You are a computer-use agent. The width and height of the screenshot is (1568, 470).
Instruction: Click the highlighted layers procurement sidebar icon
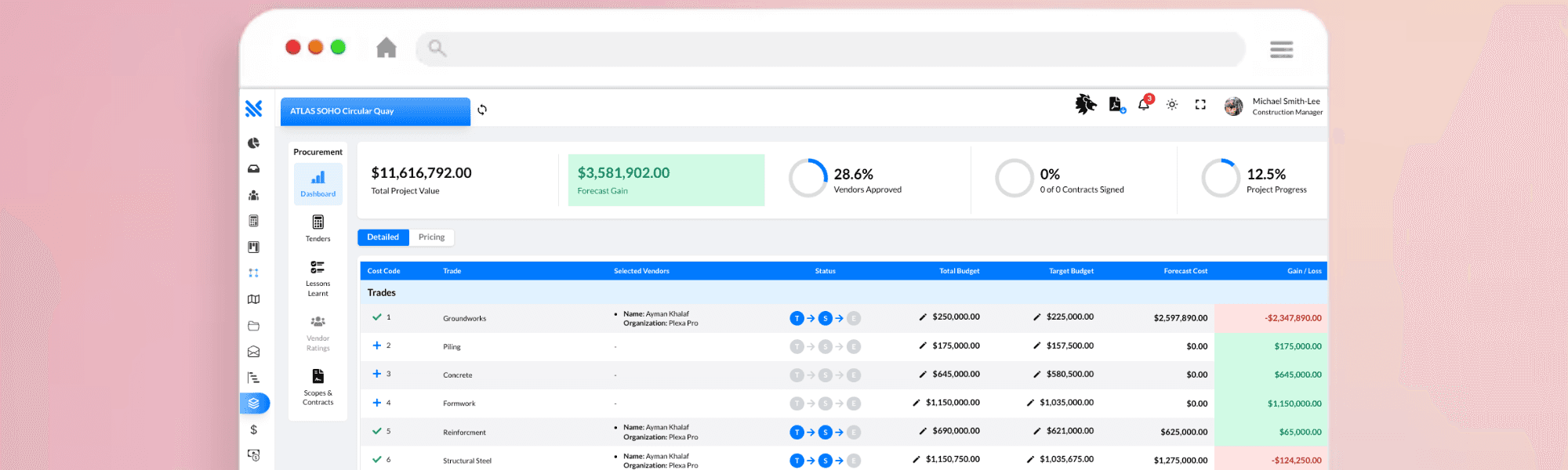point(254,403)
